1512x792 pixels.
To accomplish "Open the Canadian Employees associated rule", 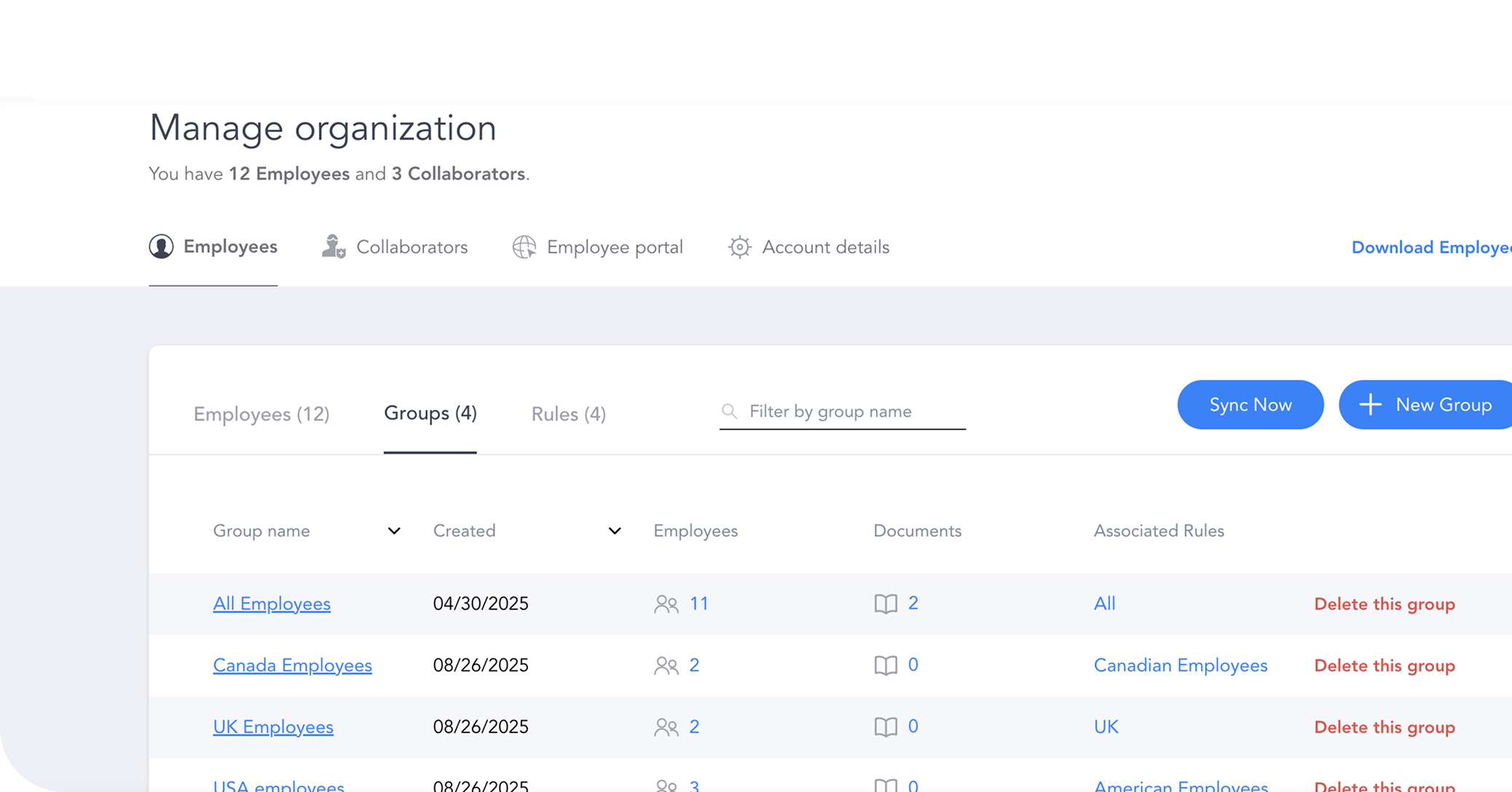I will tap(1180, 665).
